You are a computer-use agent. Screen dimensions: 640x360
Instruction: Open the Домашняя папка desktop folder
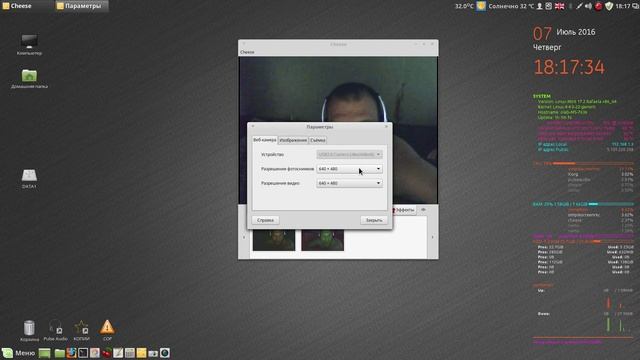[29, 78]
